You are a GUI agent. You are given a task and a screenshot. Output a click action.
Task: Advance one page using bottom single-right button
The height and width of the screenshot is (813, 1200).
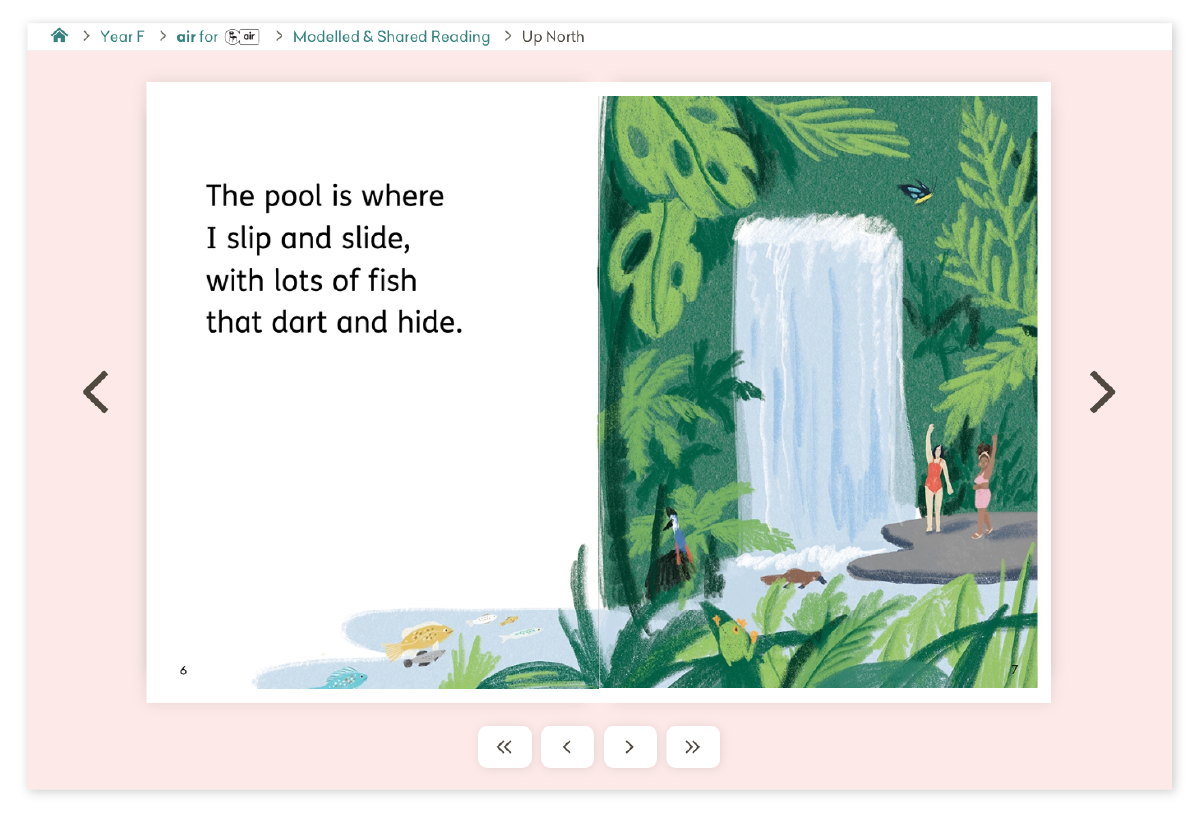[630, 747]
